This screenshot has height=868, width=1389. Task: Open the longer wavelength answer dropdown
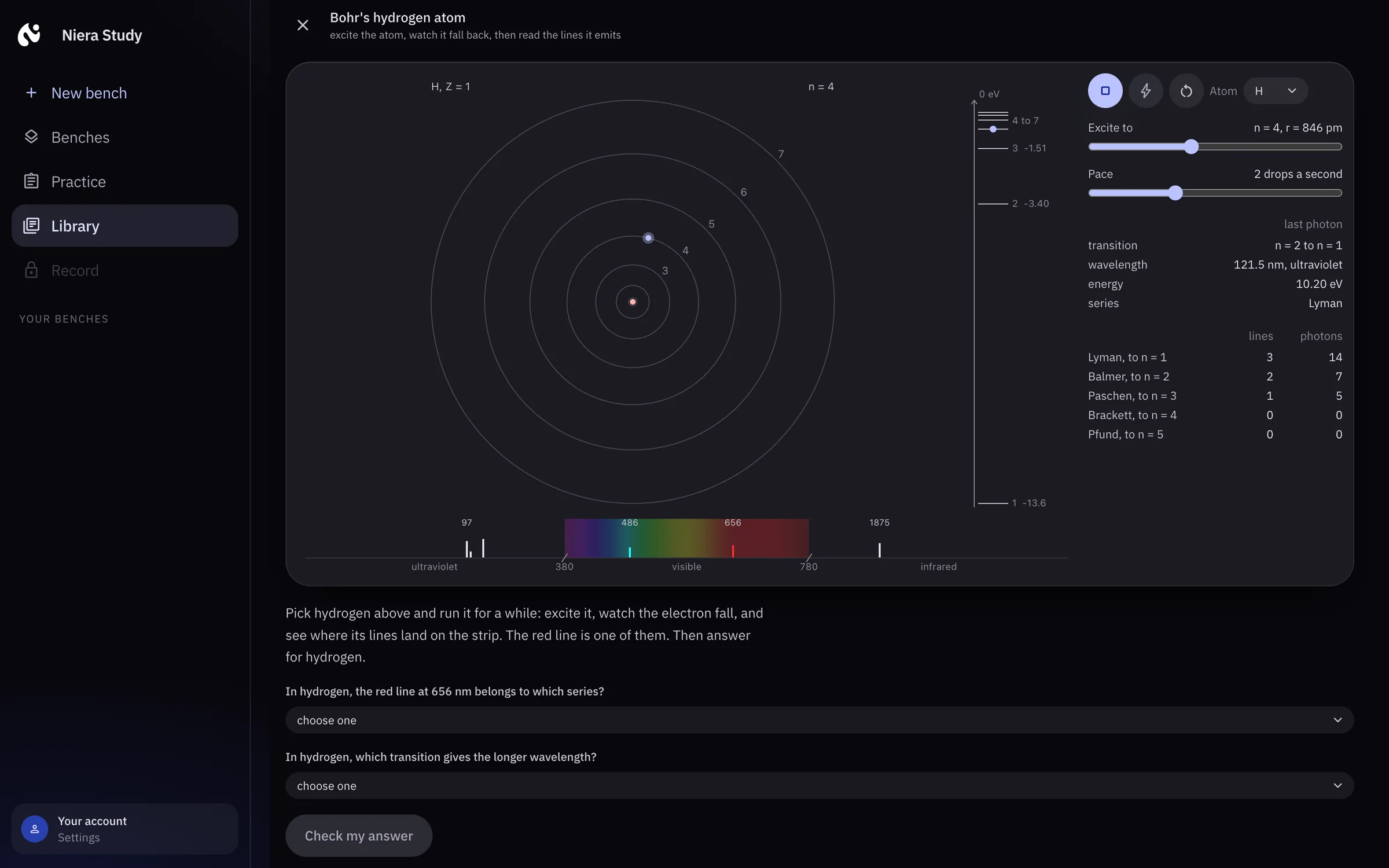[820, 785]
